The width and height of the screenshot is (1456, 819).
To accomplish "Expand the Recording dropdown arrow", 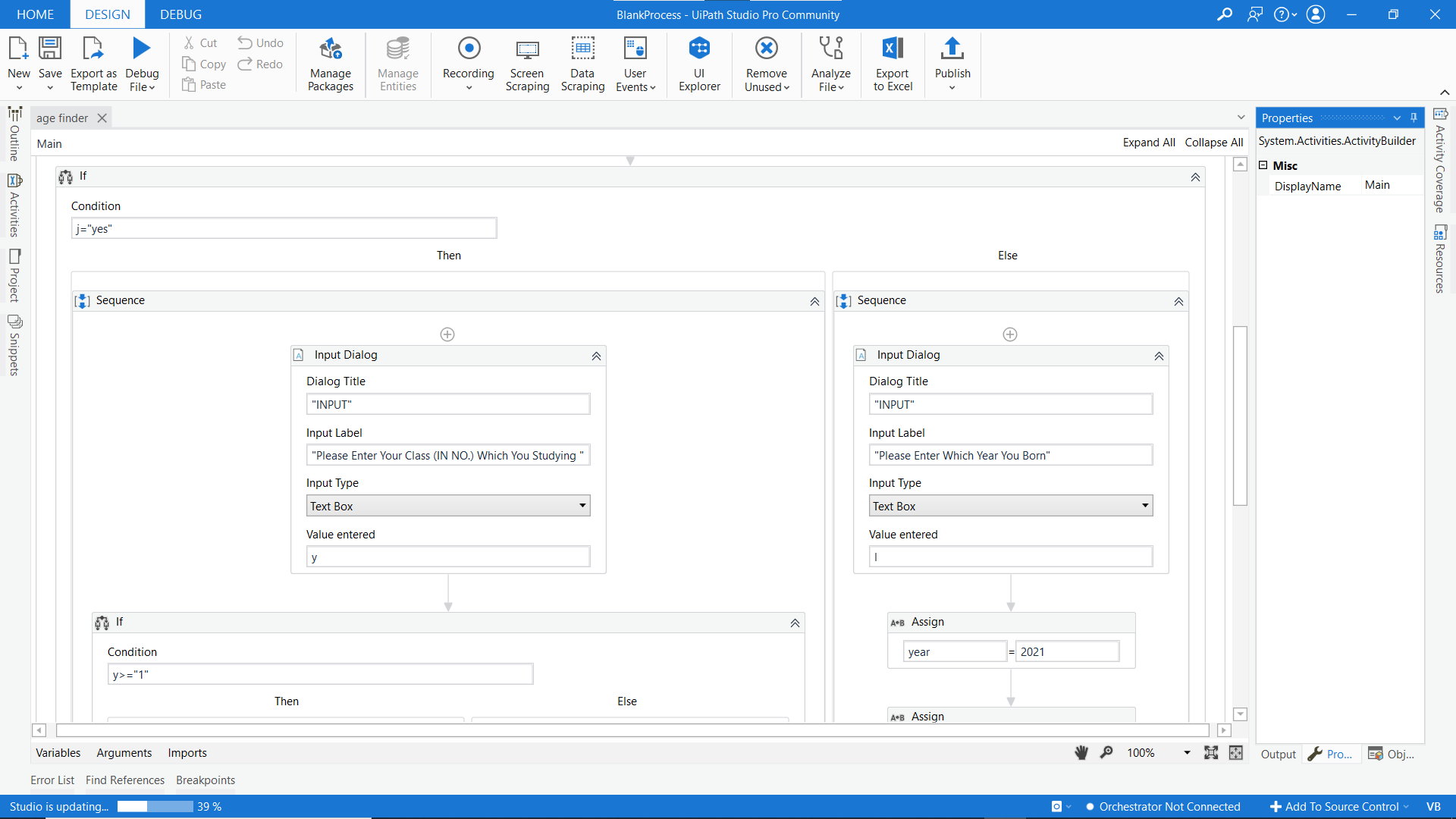I will tap(469, 88).
